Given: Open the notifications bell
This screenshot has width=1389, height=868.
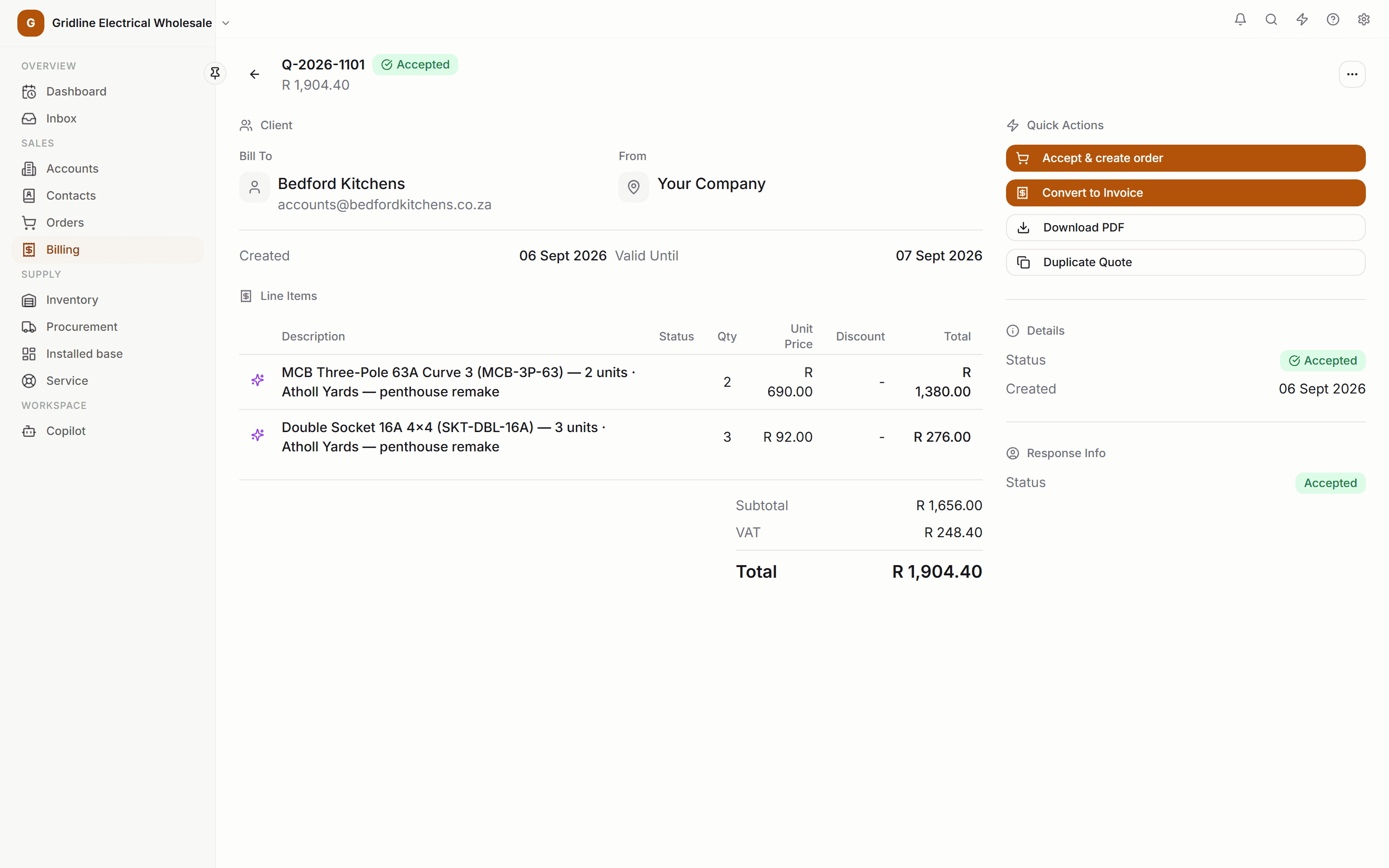Looking at the screenshot, I should 1240,19.
